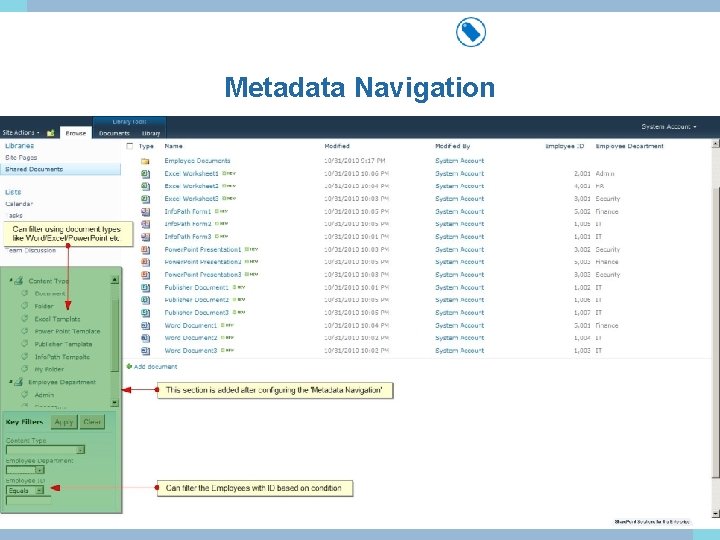720x540 pixels.
Task: Open the System Account dropdown
Action: [669, 127]
